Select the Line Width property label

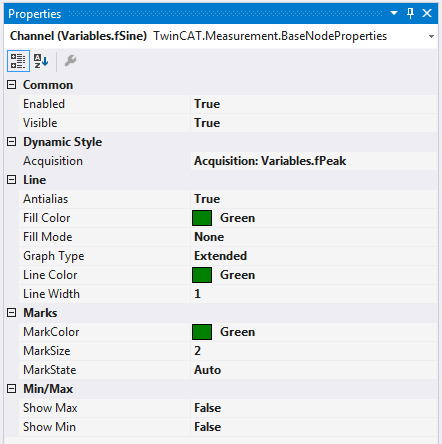[x=51, y=294]
